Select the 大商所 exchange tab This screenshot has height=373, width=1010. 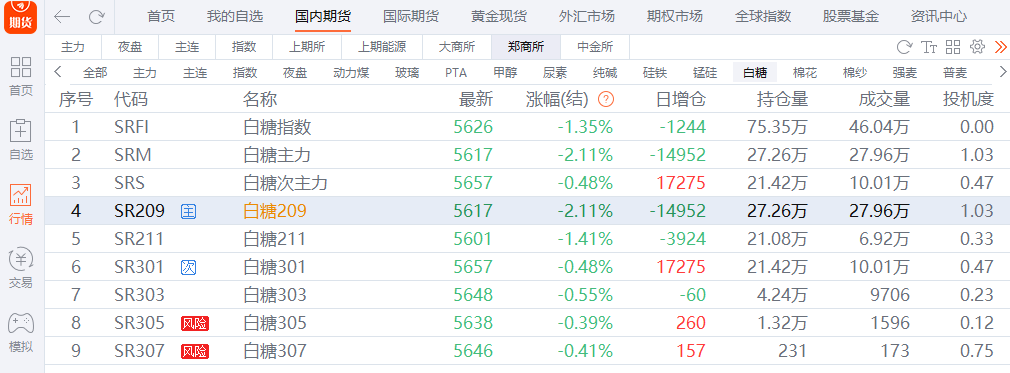click(457, 47)
